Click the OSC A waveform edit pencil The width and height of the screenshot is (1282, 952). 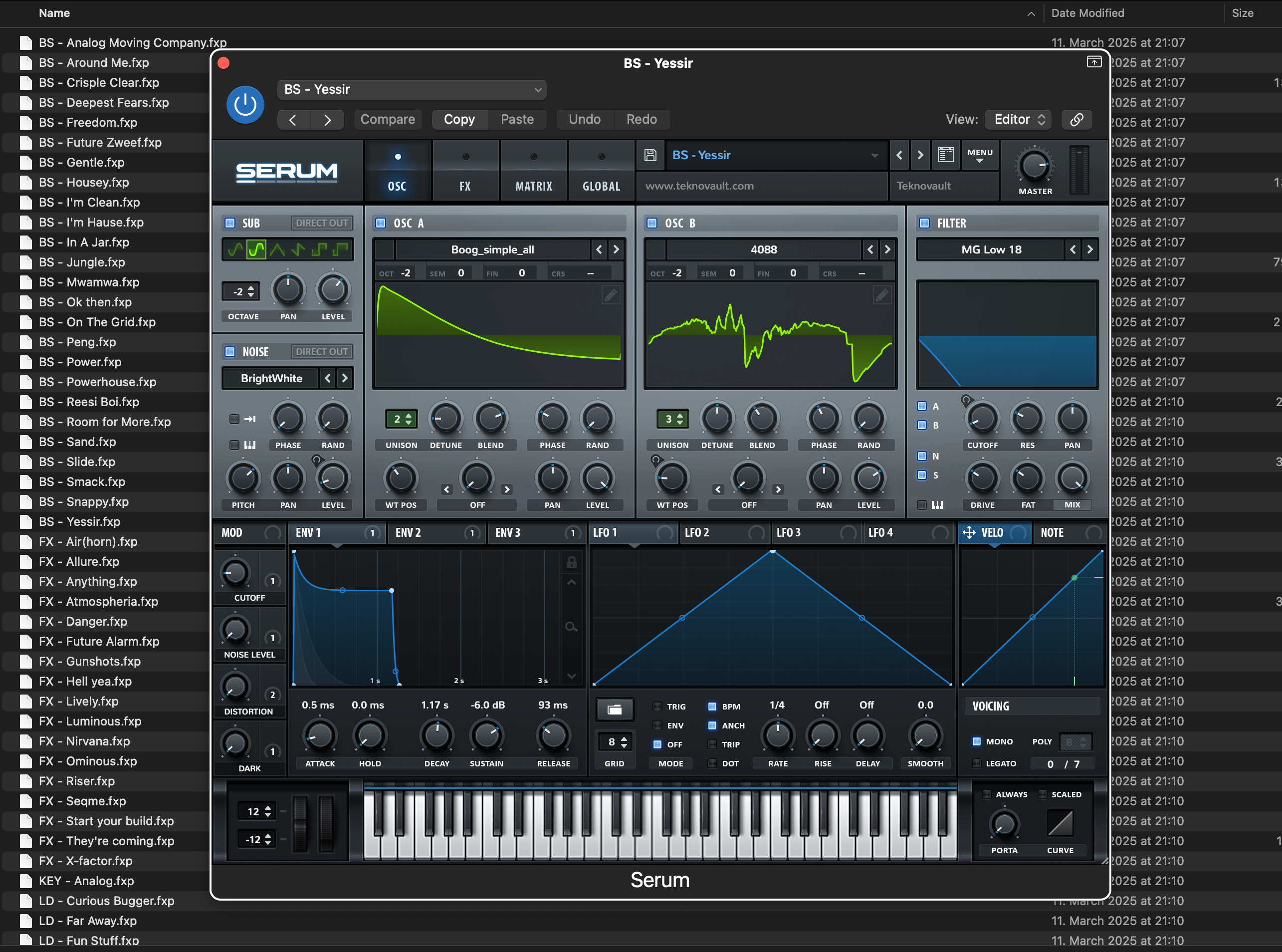click(610, 295)
